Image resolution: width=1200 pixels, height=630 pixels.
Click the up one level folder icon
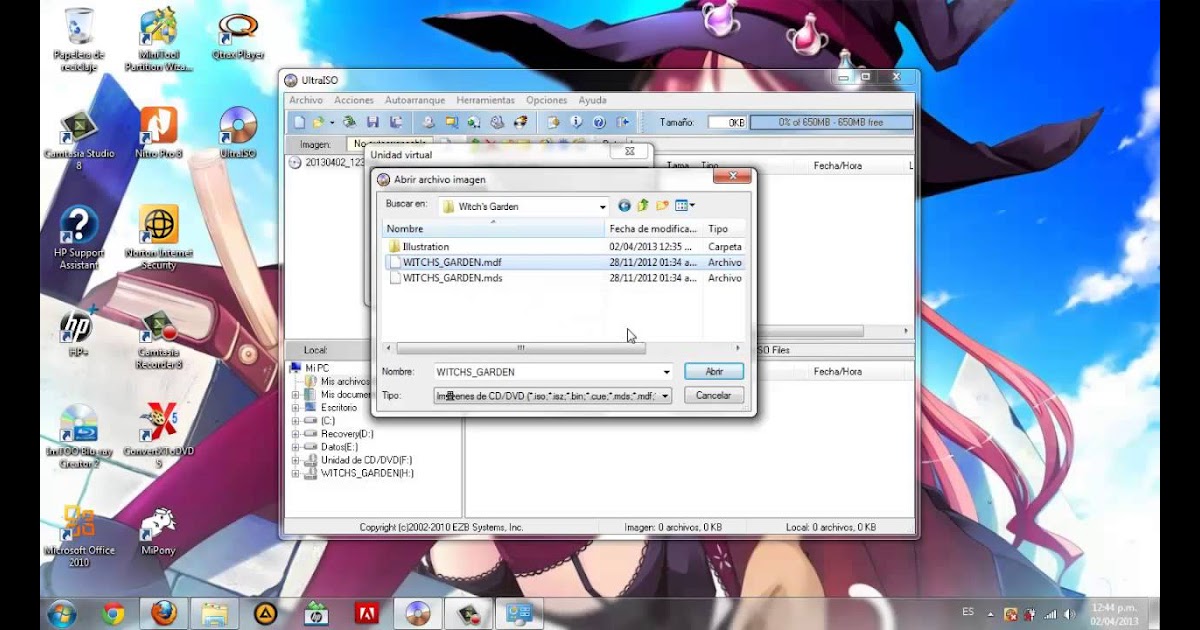643,206
